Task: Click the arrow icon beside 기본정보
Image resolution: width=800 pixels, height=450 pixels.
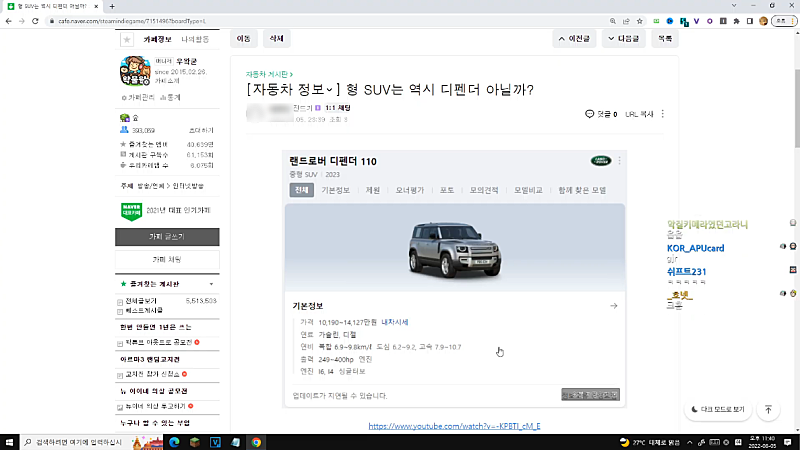Action: tap(614, 306)
